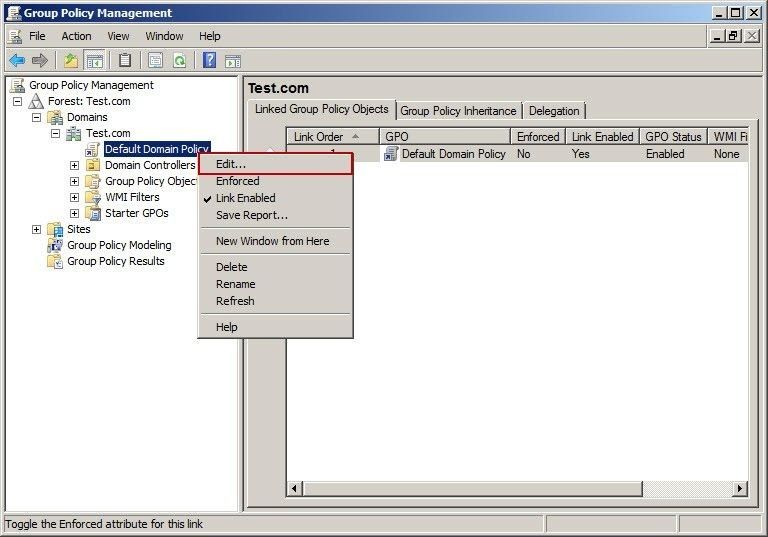The image size is (768, 537).
Task: Click Refresh in the context menu
Action: tap(275, 301)
